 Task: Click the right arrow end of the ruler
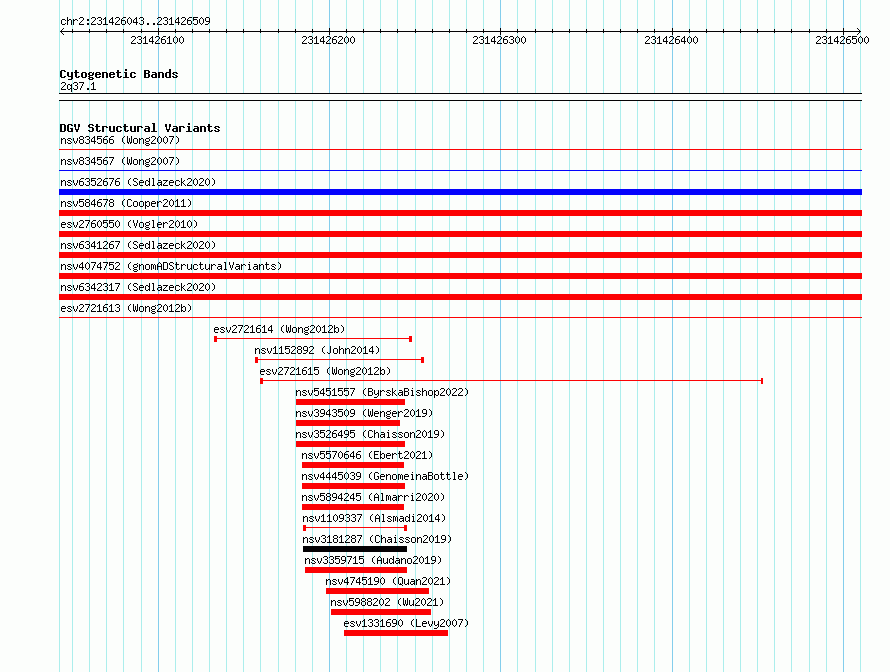(858, 31)
